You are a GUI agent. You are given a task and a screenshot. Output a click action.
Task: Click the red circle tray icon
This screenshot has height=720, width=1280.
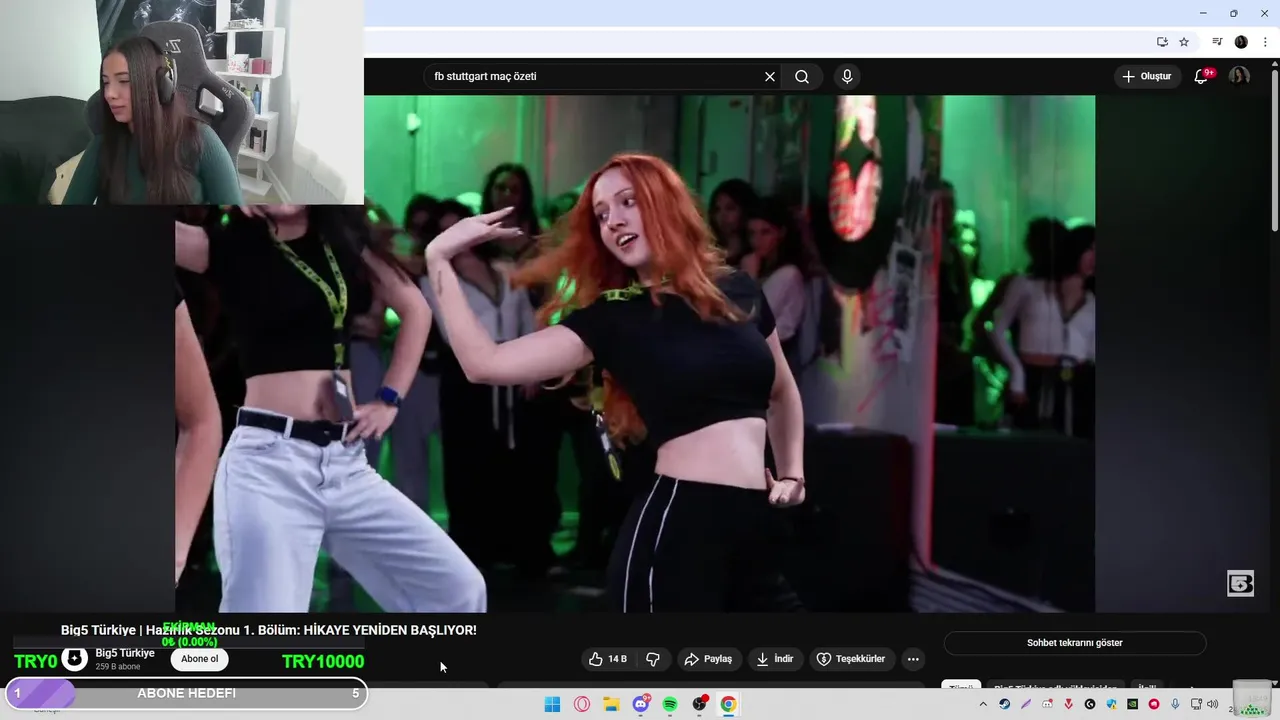click(x=1153, y=704)
